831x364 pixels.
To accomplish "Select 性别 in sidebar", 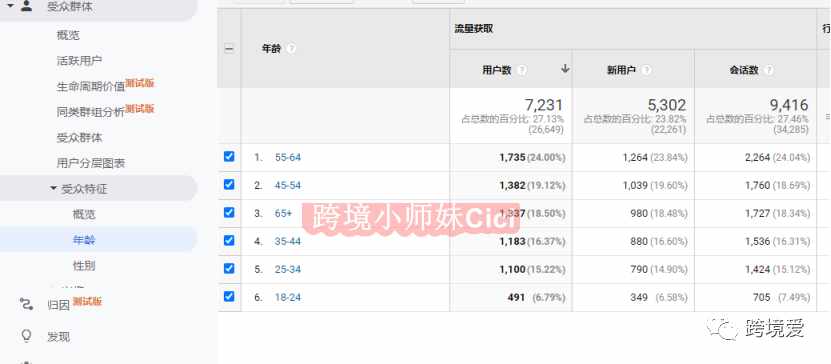I will (84, 265).
